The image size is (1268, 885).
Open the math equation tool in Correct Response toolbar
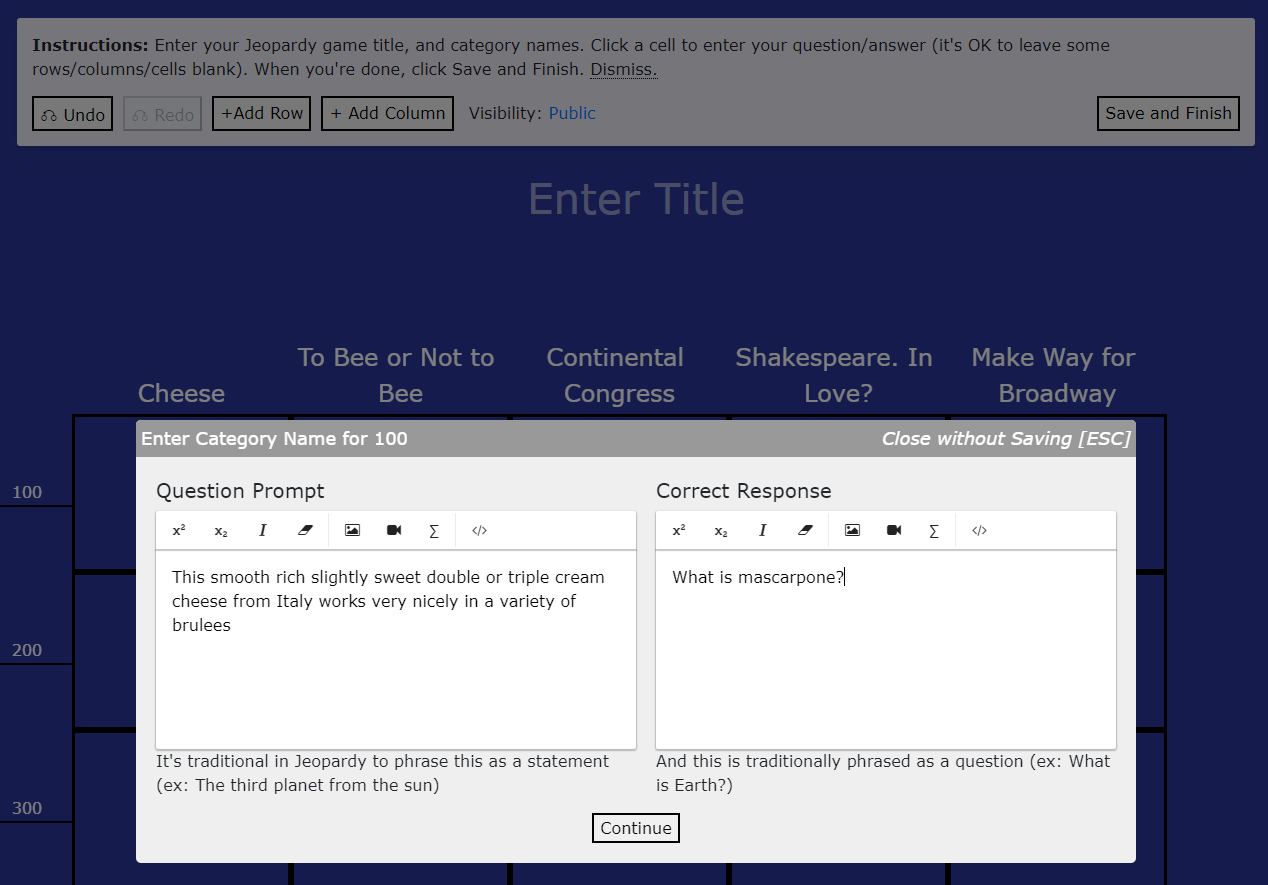(x=934, y=530)
